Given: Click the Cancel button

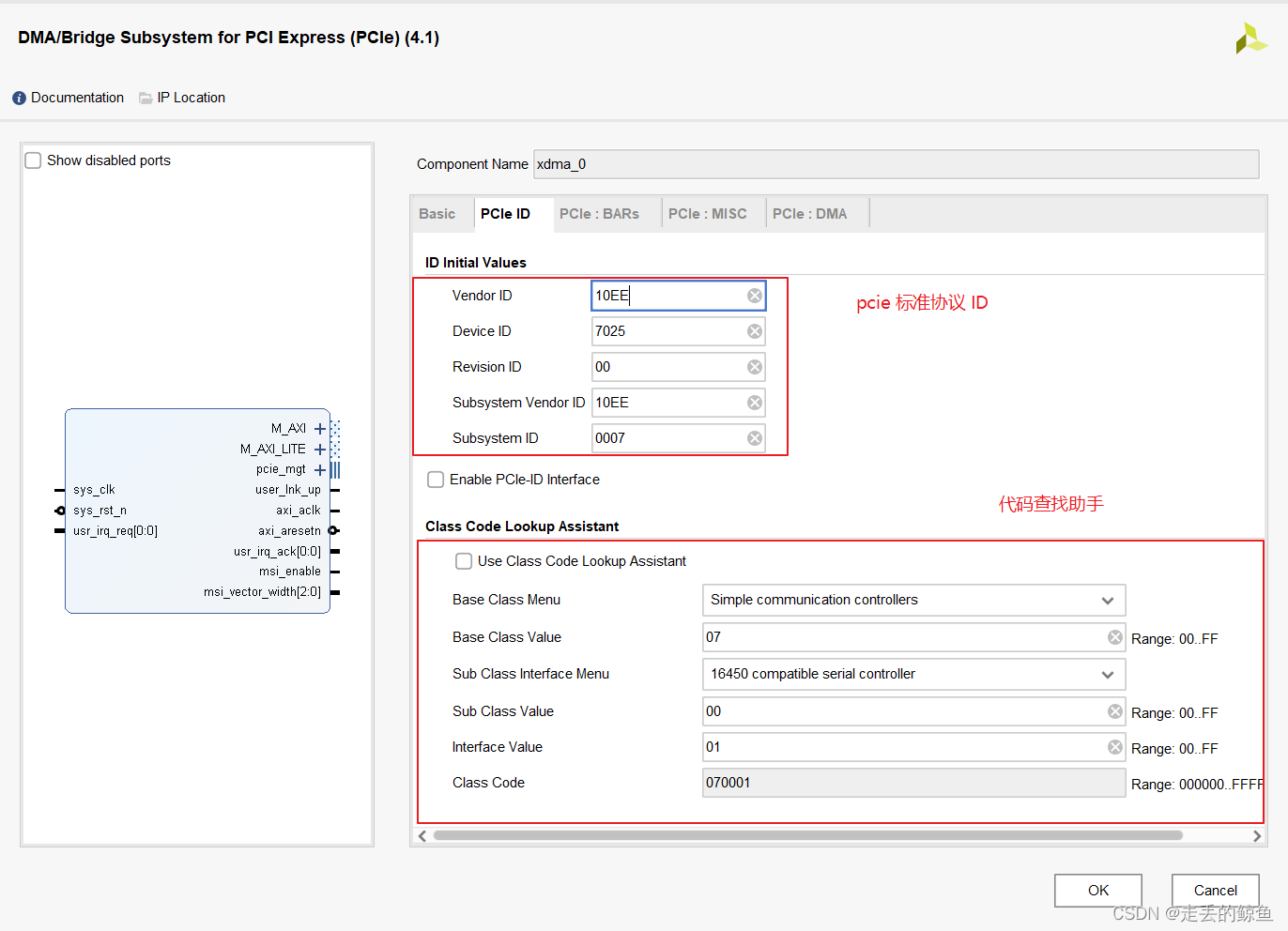Looking at the screenshot, I should tap(1216, 891).
